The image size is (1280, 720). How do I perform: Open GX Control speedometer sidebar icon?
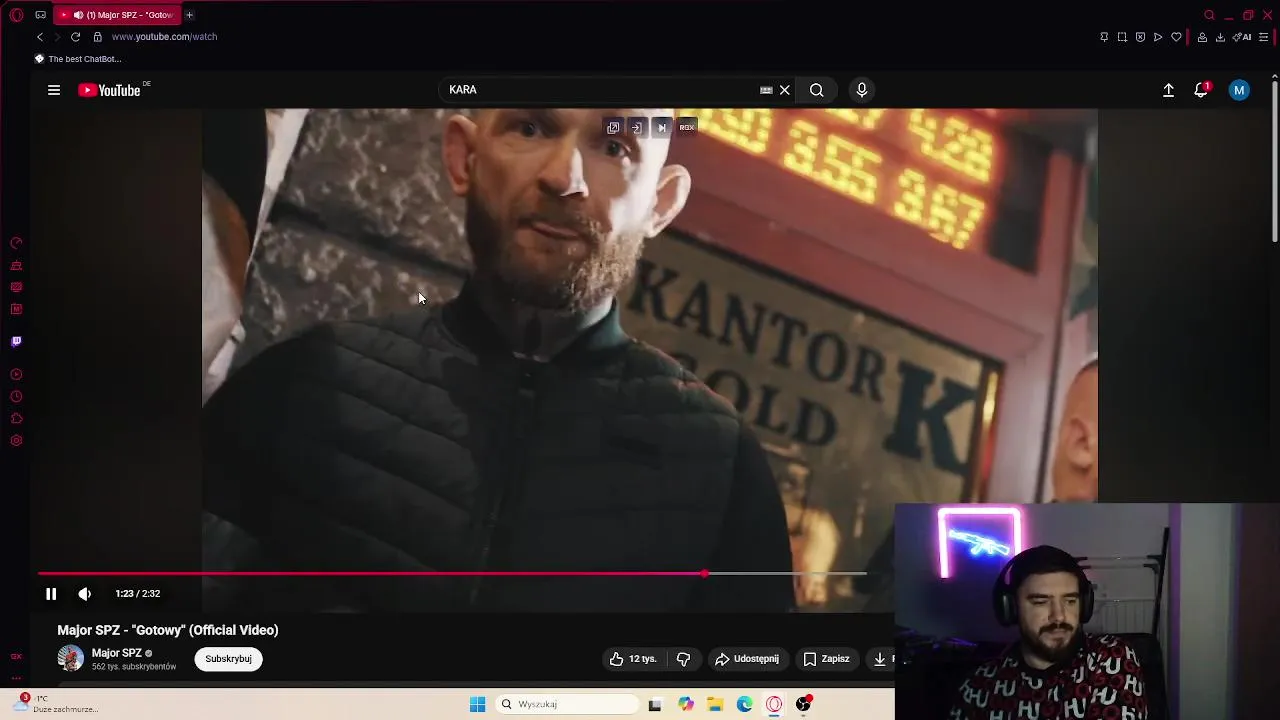pyautogui.click(x=16, y=243)
